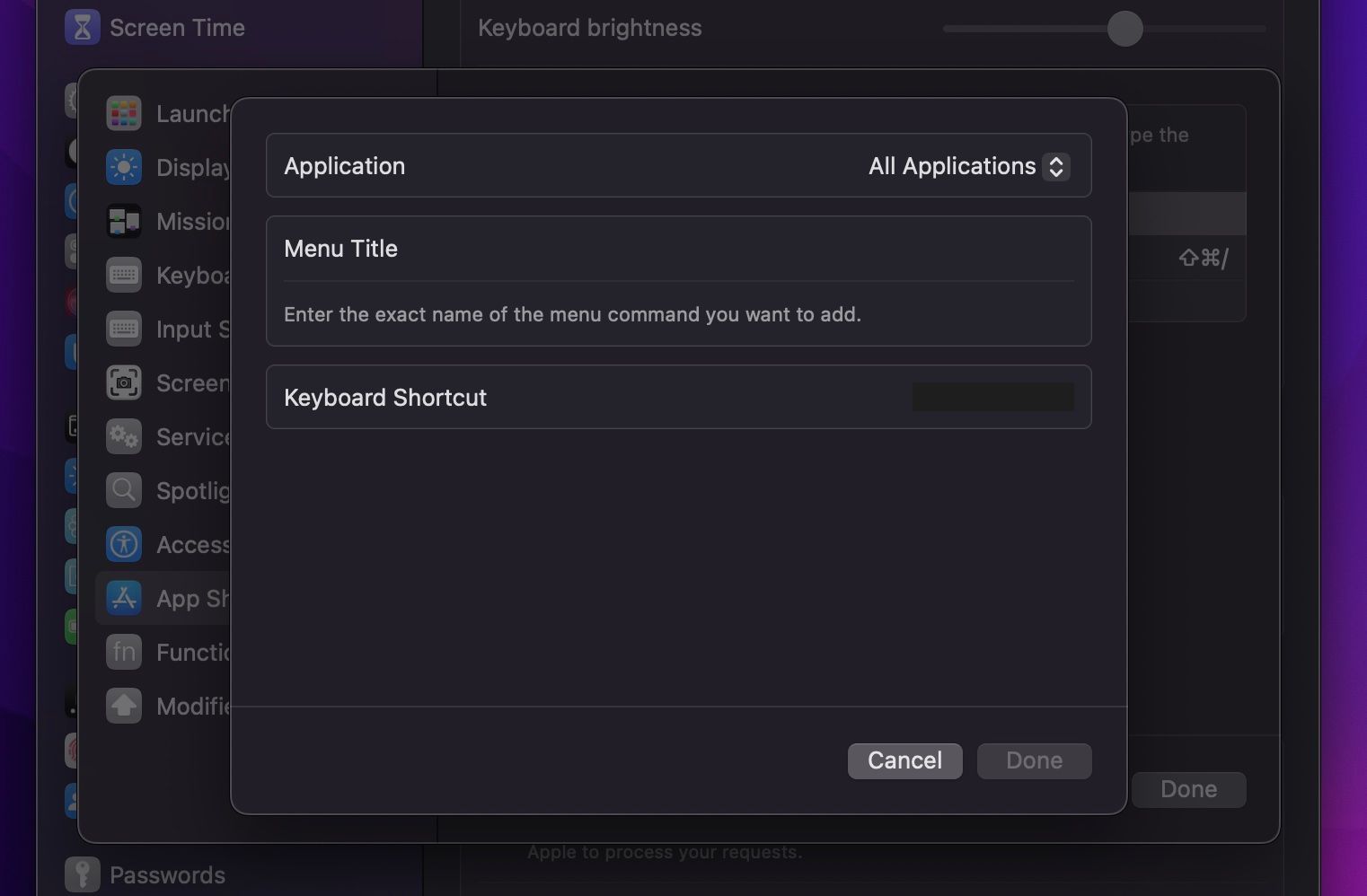Click the Screenshots camera icon
Viewport: 1367px width, 896px height.
(x=123, y=382)
